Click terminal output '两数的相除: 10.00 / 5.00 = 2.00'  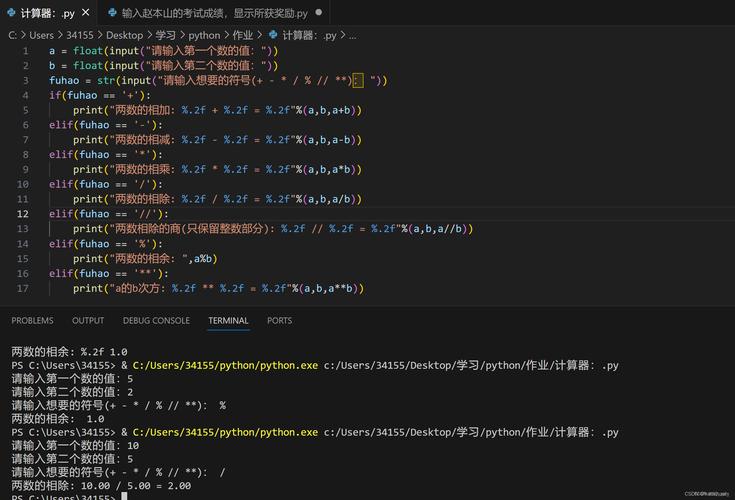[x=101, y=485]
